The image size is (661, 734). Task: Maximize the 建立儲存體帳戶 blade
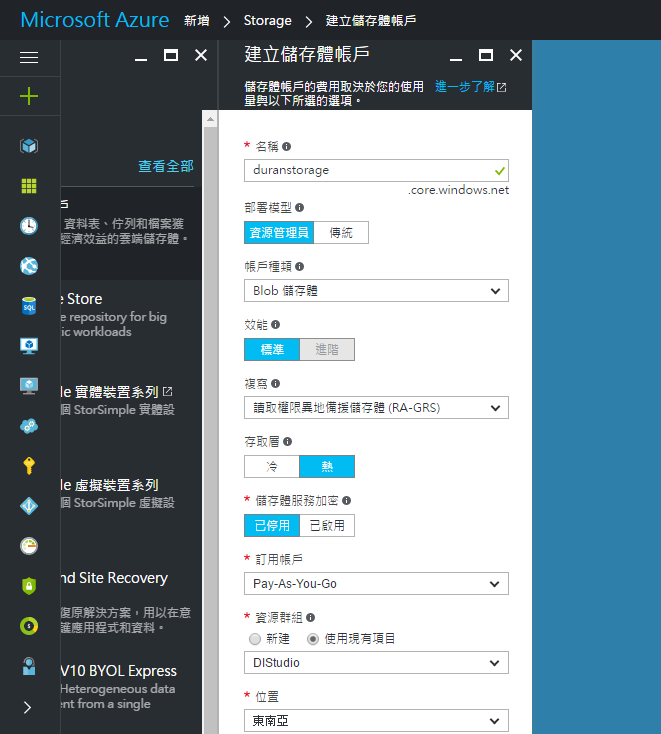(x=485, y=55)
